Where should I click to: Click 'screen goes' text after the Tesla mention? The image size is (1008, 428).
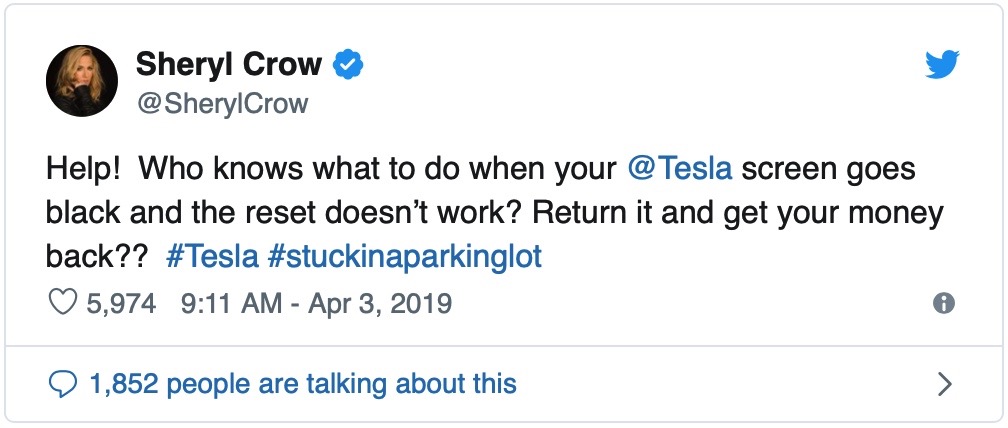pyautogui.click(x=828, y=170)
